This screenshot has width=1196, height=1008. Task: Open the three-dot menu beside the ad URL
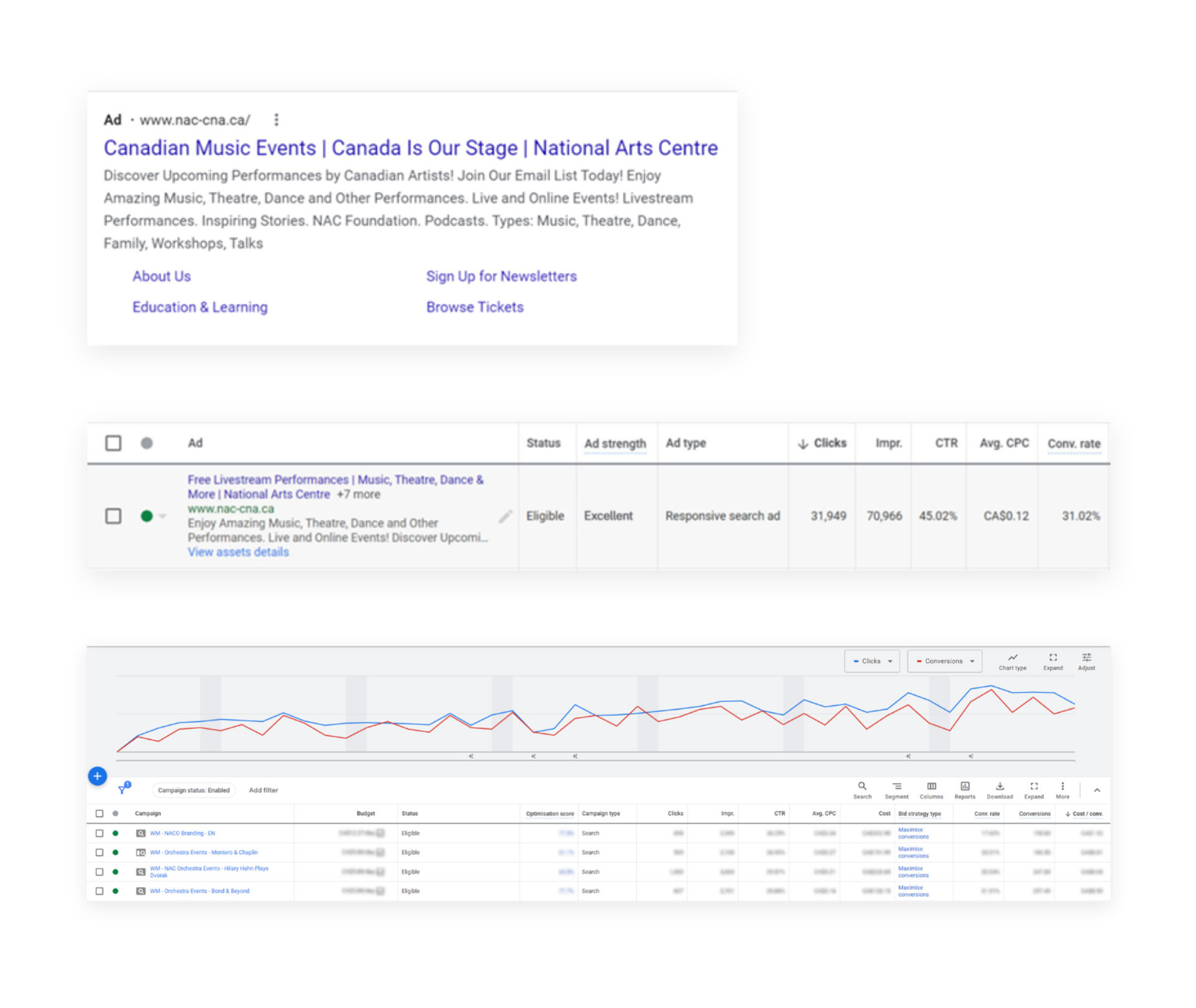[277, 120]
